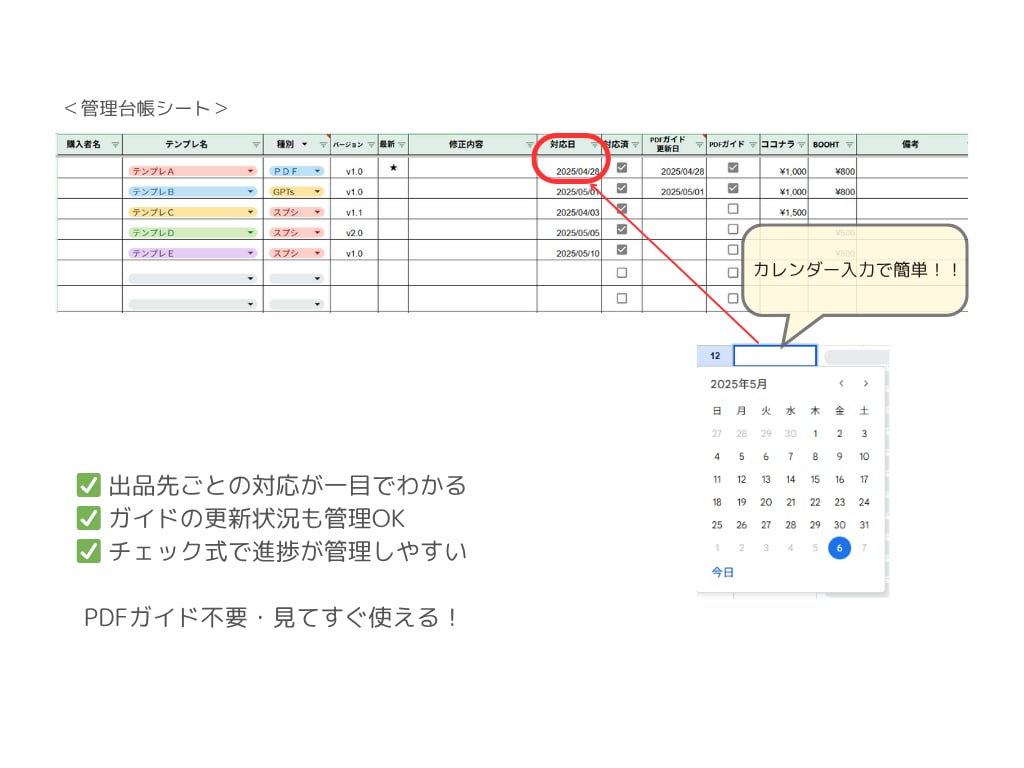Open the テンプレE dropdown chip
This screenshot has width=1024, height=768.
pyautogui.click(x=192, y=253)
